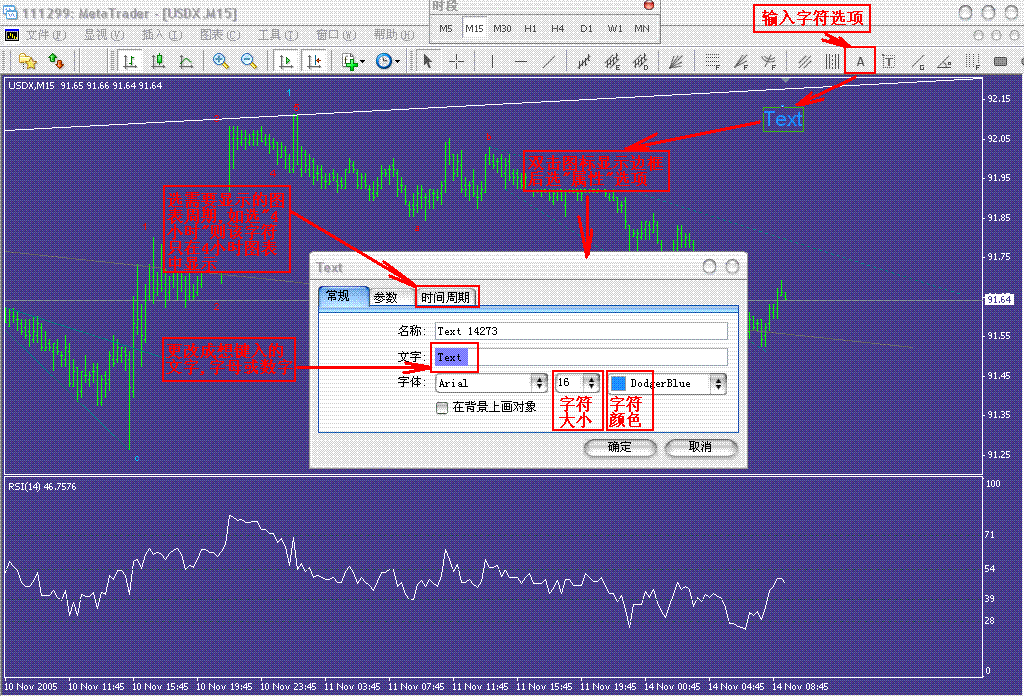Switch to M5 timeframe
The height and width of the screenshot is (696, 1024).
pos(446,28)
